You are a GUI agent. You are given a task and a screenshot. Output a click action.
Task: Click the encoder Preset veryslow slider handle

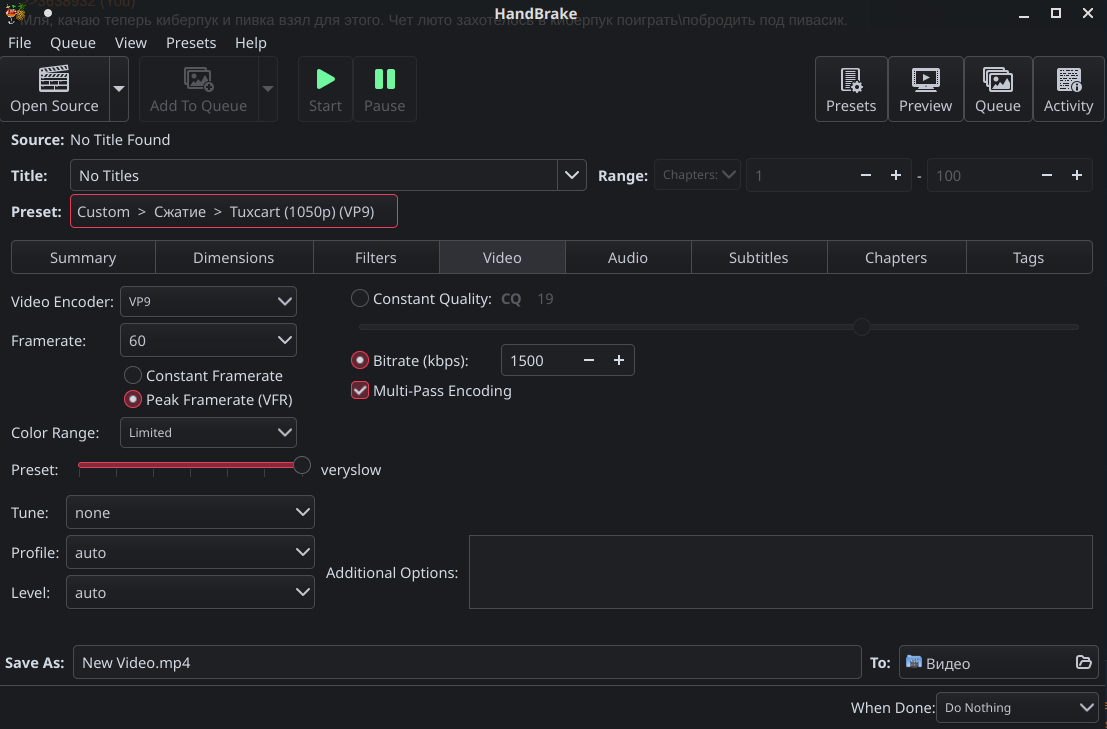point(301,466)
